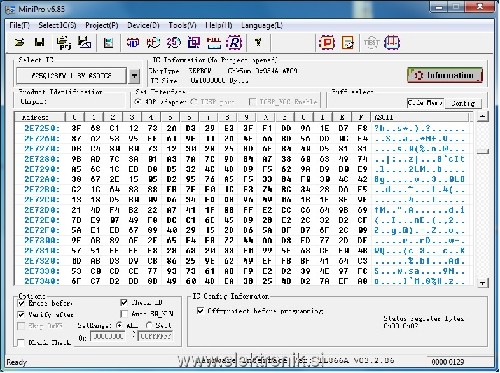Click the chip icon with a check mark

pos(153,43)
